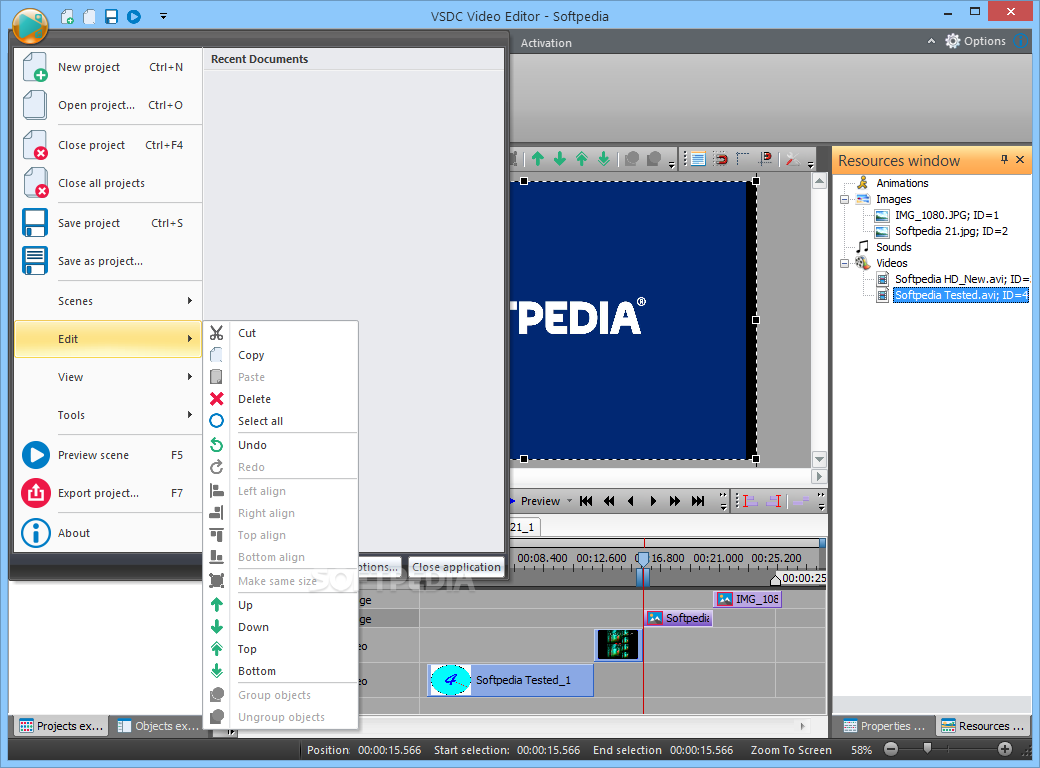The width and height of the screenshot is (1040, 768).
Task: Expand the Tools submenu
Action: (108, 415)
